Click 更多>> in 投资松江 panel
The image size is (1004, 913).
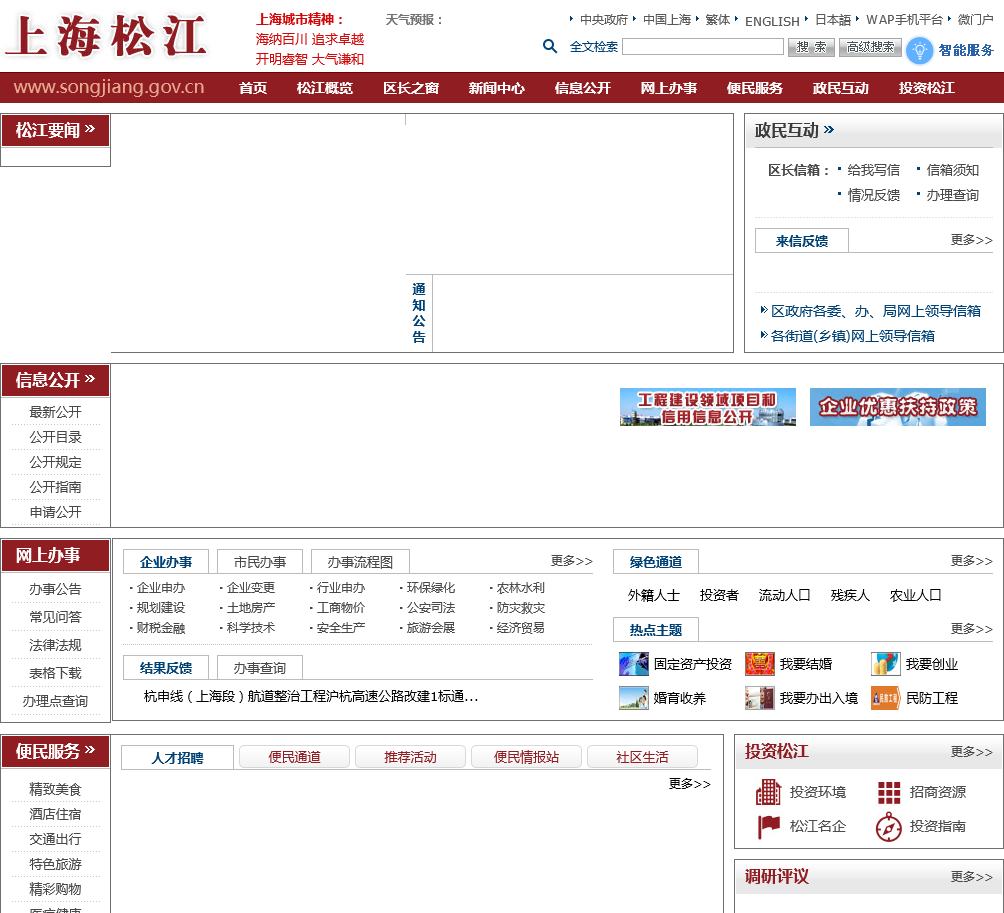(971, 752)
